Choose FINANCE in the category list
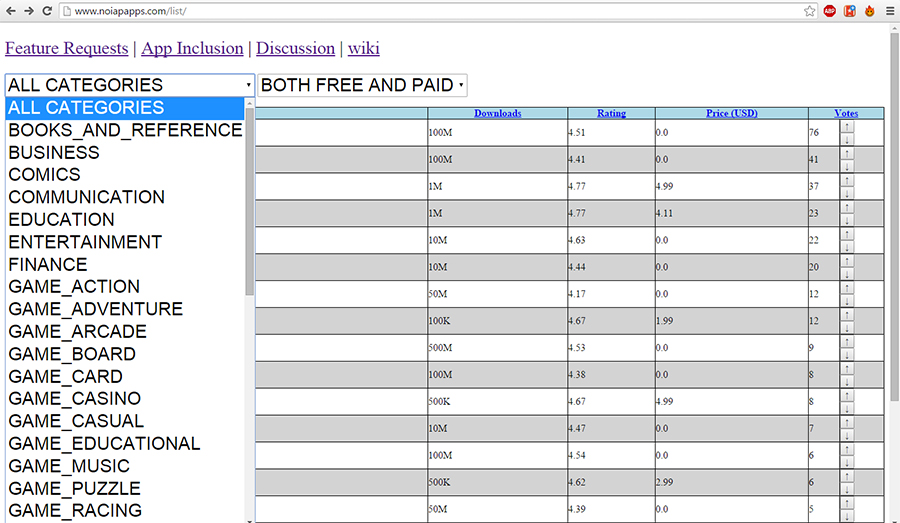The width and height of the screenshot is (900, 523). 125,264
